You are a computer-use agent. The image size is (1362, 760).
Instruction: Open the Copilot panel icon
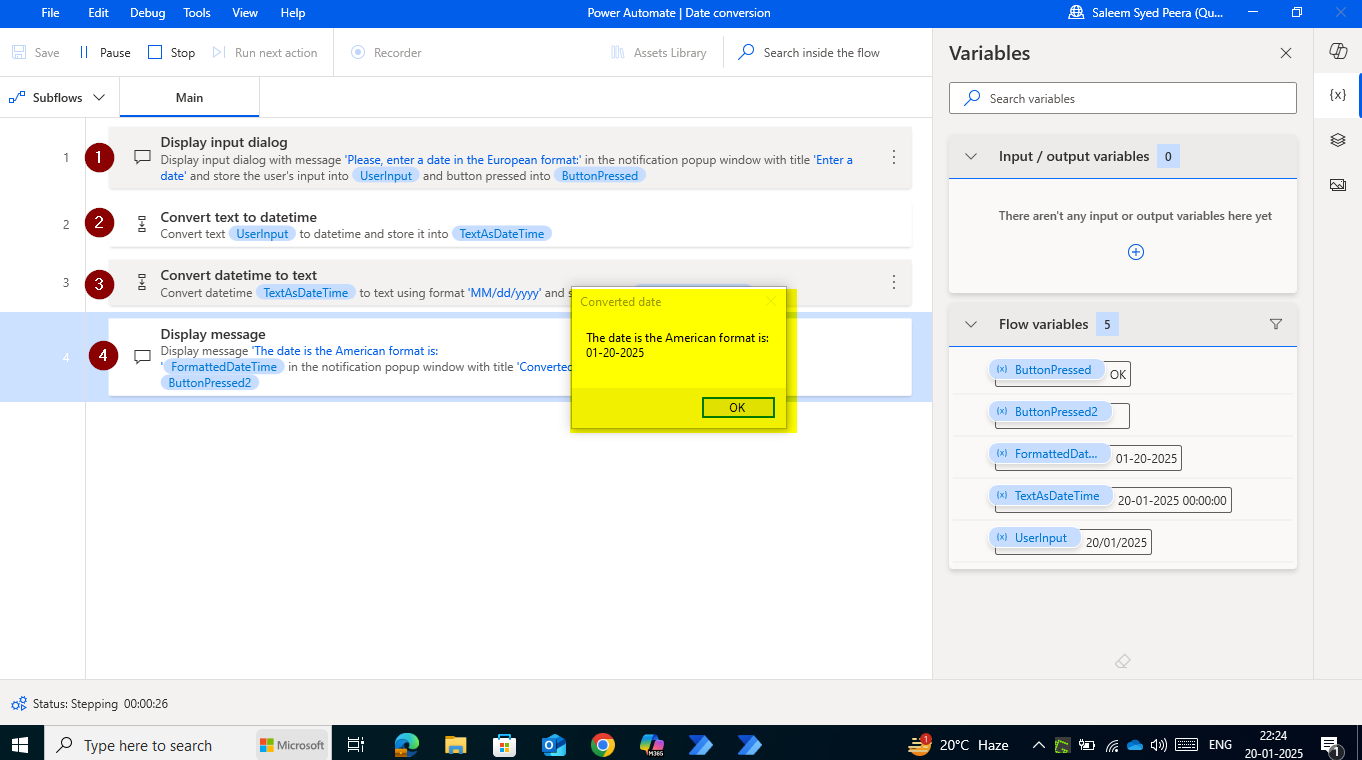[x=1338, y=52]
